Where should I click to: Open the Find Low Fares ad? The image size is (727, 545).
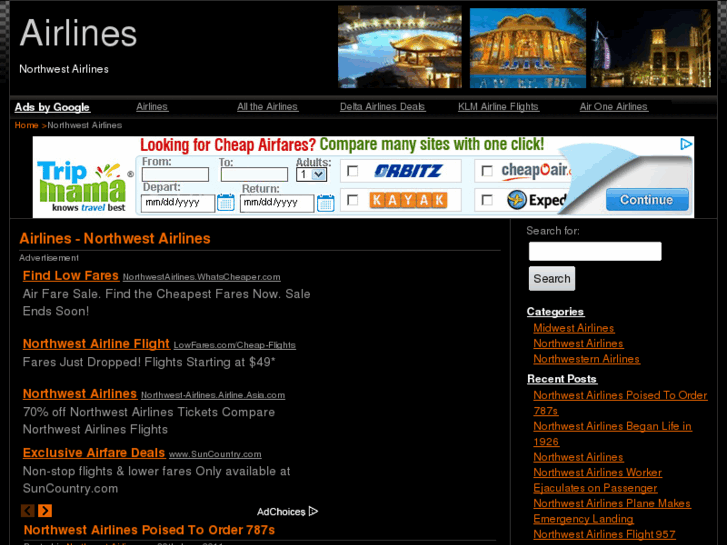click(71, 276)
